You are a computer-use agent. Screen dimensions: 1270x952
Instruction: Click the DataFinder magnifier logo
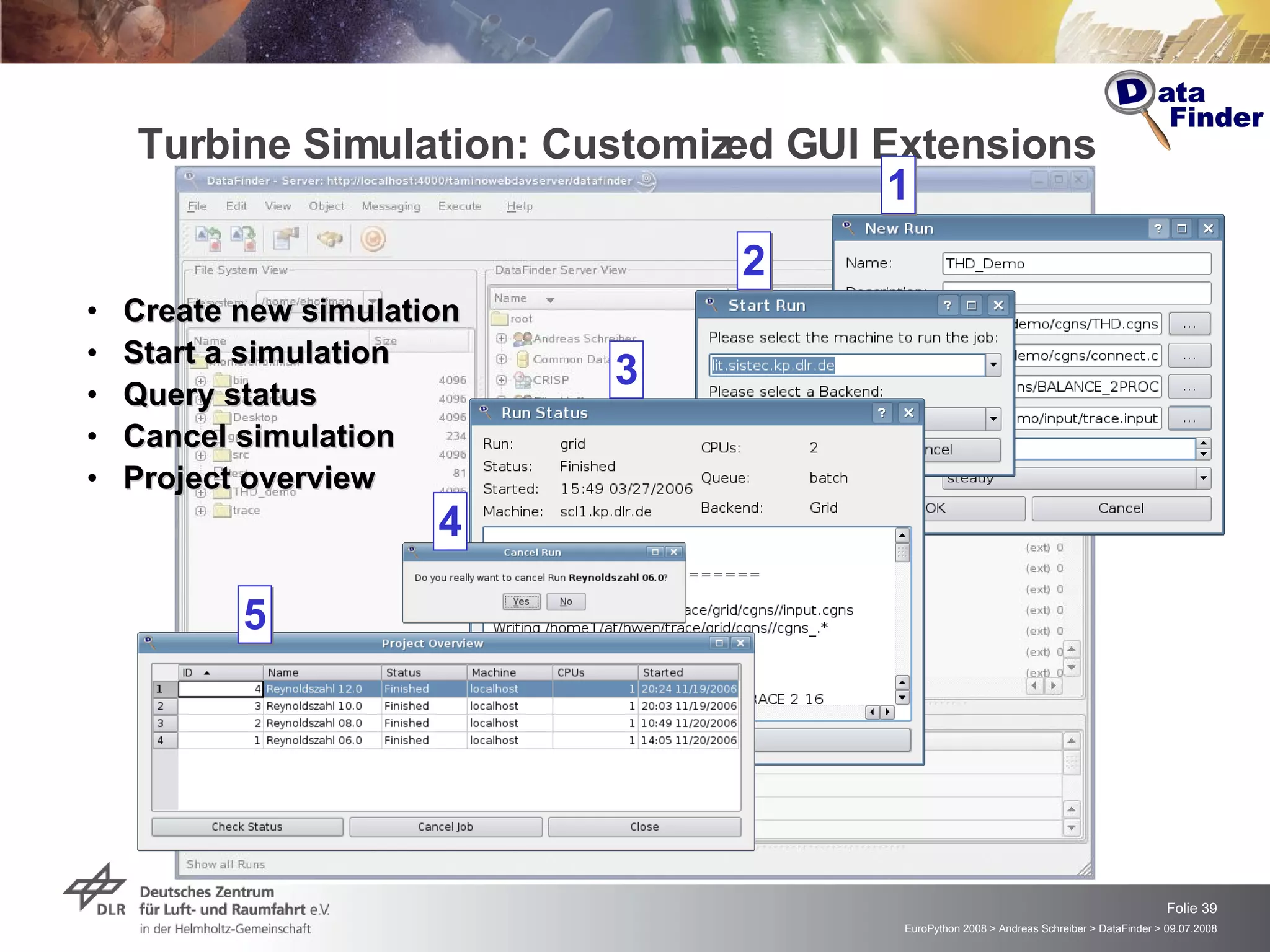point(1139,110)
